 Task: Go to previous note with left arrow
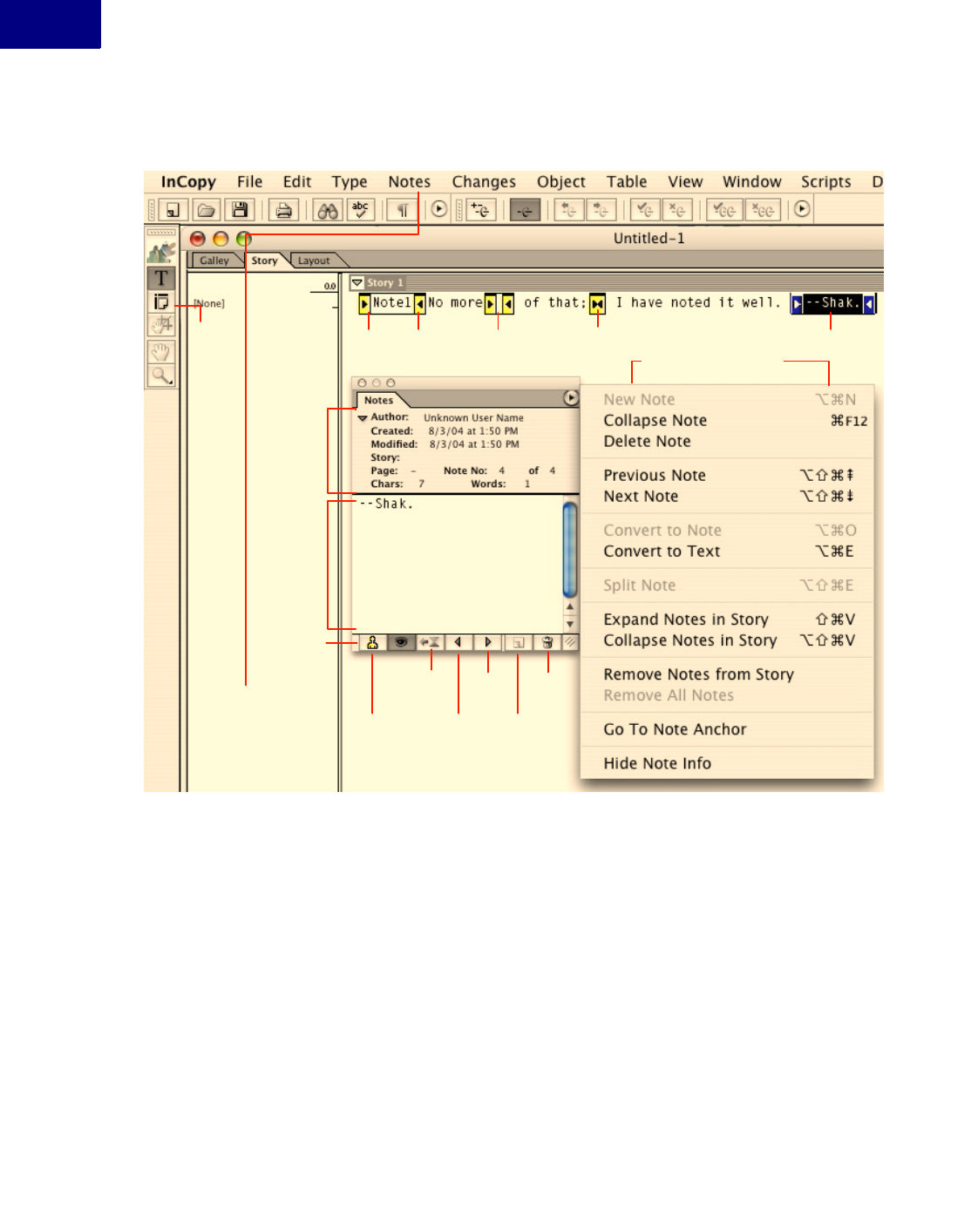(x=458, y=642)
